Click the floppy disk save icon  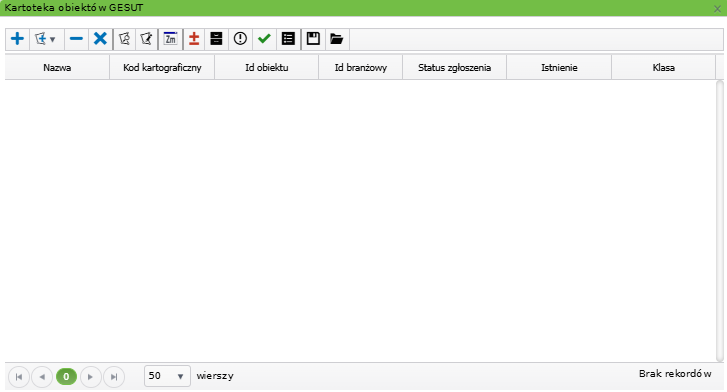pyautogui.click(x=313, y=39)
